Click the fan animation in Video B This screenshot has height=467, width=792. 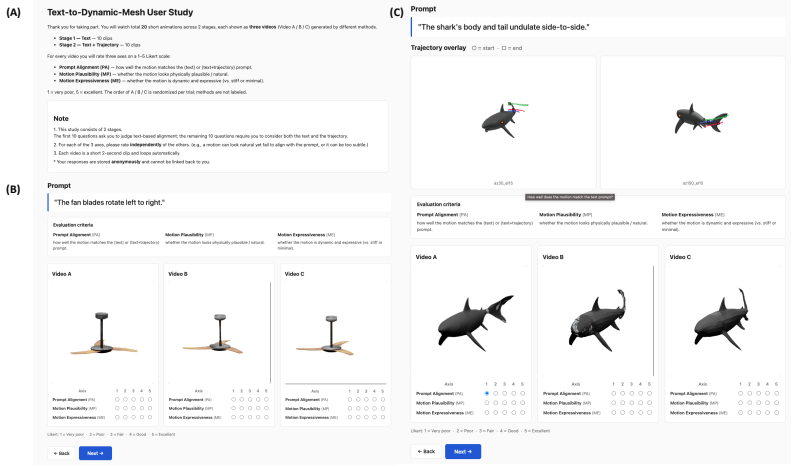click(219, 332)
